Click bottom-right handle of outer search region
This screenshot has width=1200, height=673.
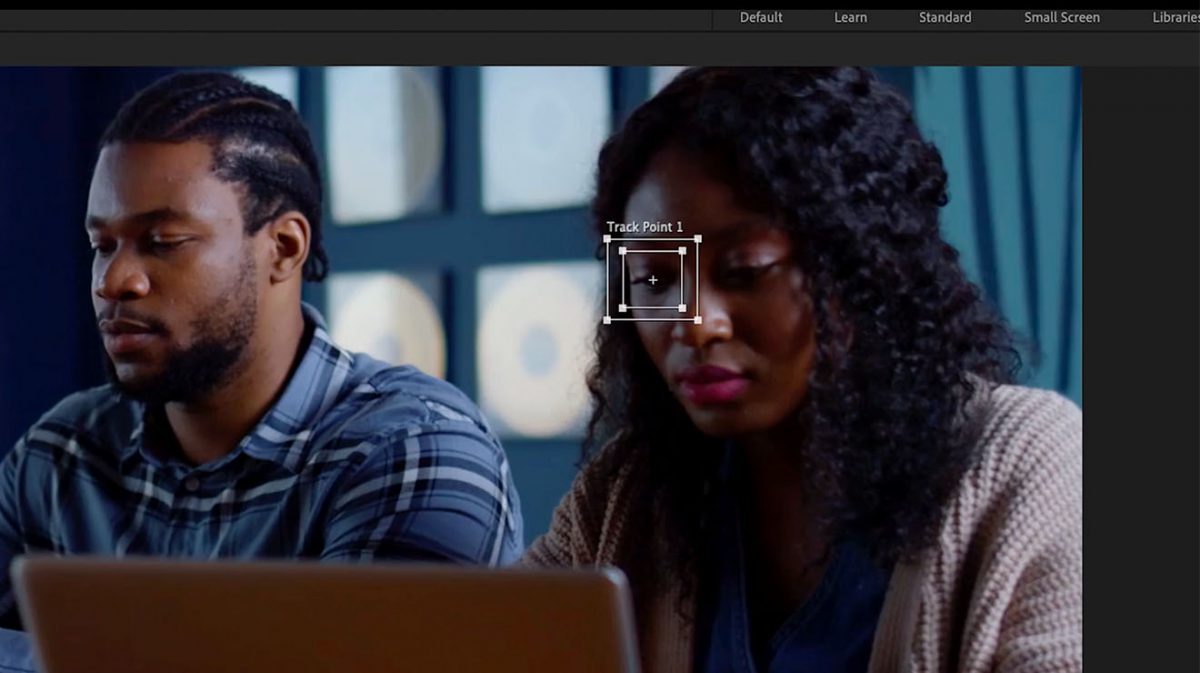pyautogui.click(x=697, y=320)
